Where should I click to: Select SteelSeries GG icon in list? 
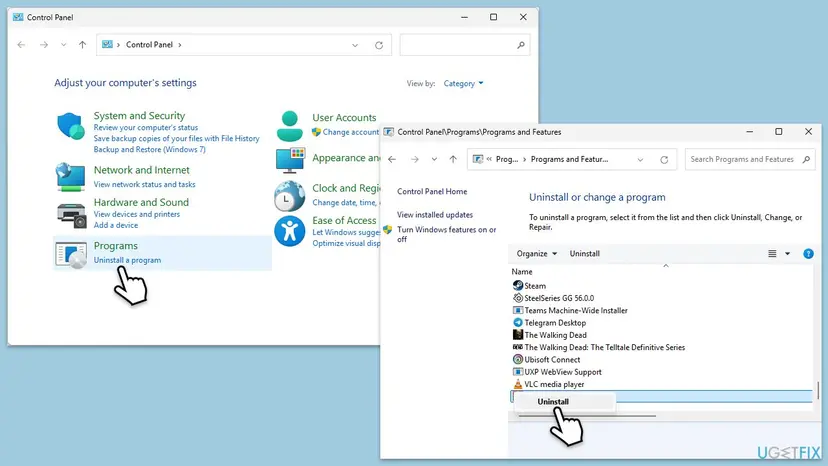coord(518,298)
